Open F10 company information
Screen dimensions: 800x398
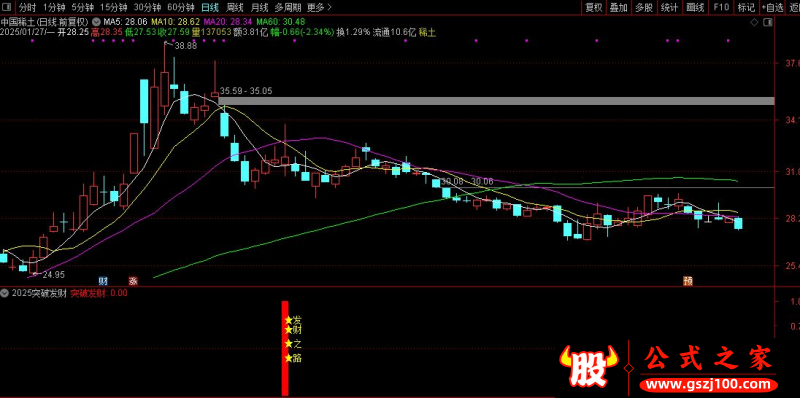click(x=721, y=7)
